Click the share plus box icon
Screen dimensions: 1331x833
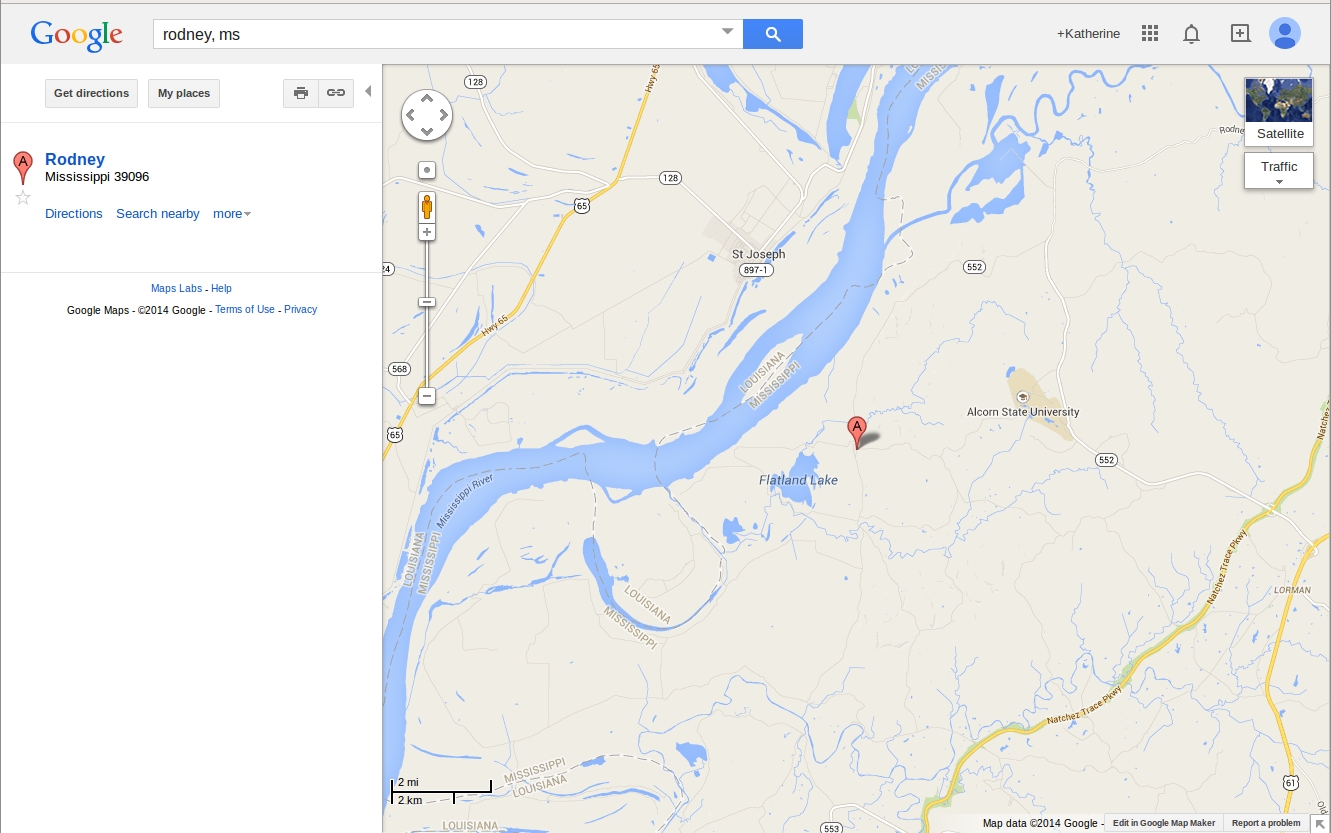point(1240,33)
